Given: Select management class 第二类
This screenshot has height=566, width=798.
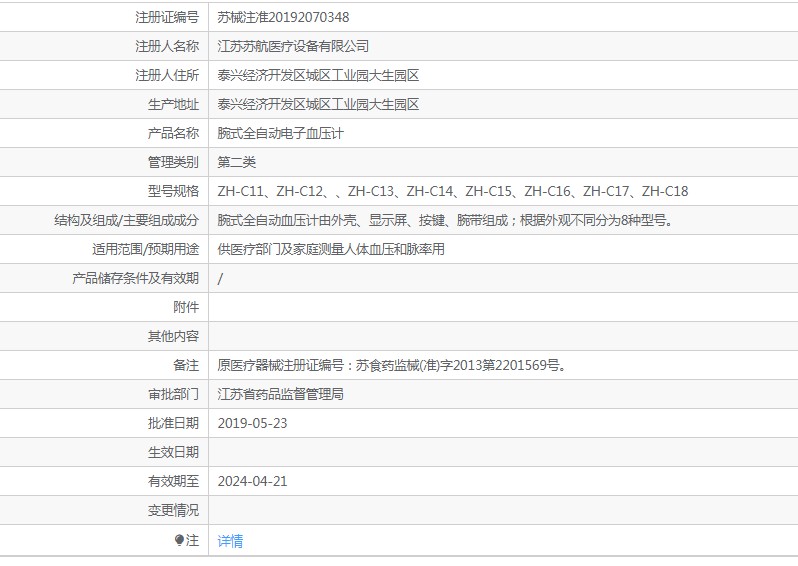Looking at the screenshot, I should (x=237, y=162).
